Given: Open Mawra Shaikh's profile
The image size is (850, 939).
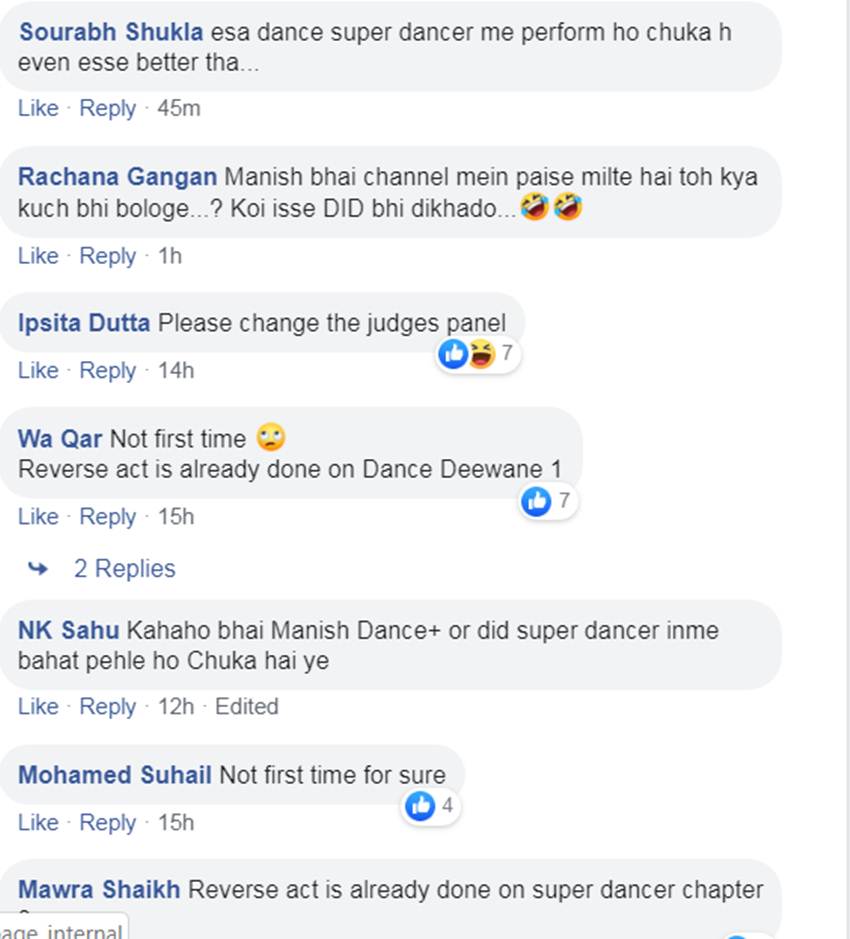Looking at the screenshot, I should 99,889.
